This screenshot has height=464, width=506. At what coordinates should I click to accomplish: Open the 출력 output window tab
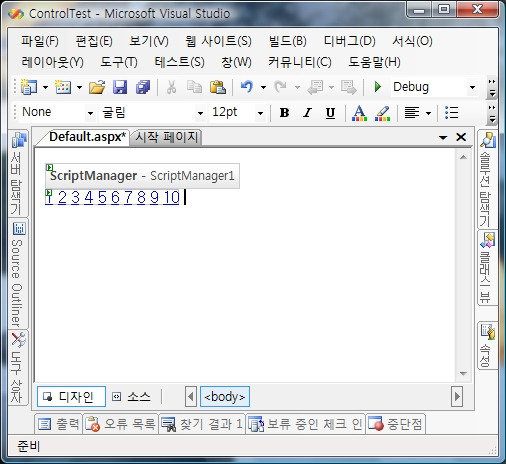(59, 424)
